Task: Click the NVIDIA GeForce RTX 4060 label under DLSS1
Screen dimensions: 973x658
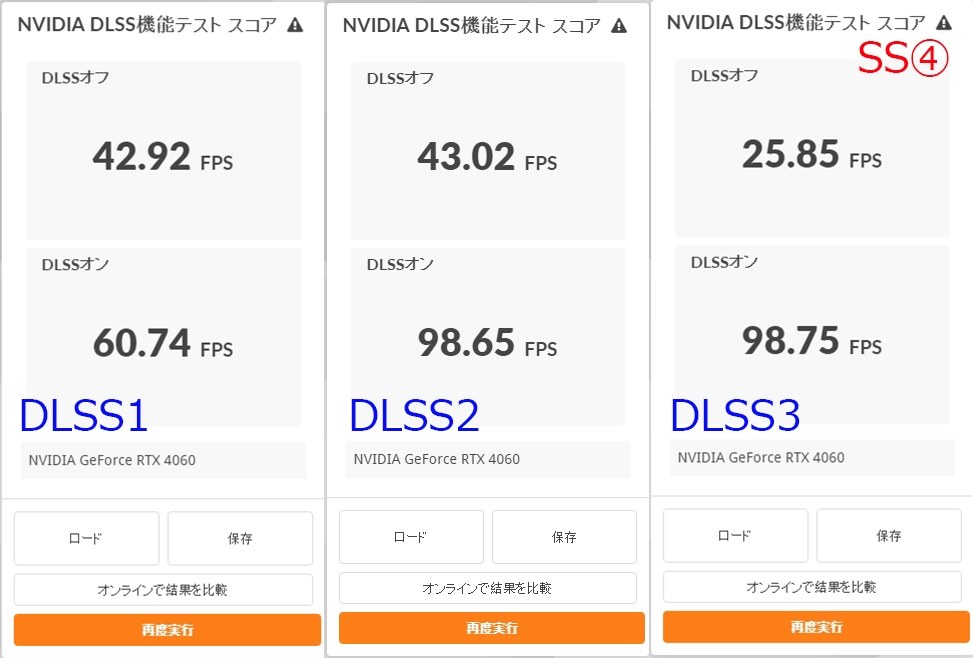Action: pos(163,459)
